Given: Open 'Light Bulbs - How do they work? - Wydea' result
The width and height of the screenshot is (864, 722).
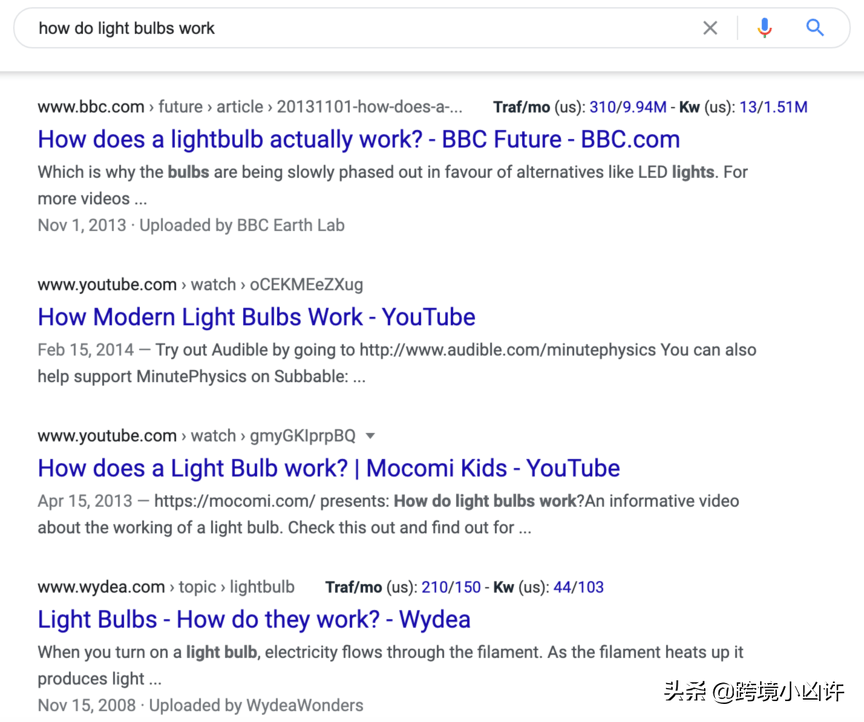Looking at the screenshot, I should coord(254,619).
